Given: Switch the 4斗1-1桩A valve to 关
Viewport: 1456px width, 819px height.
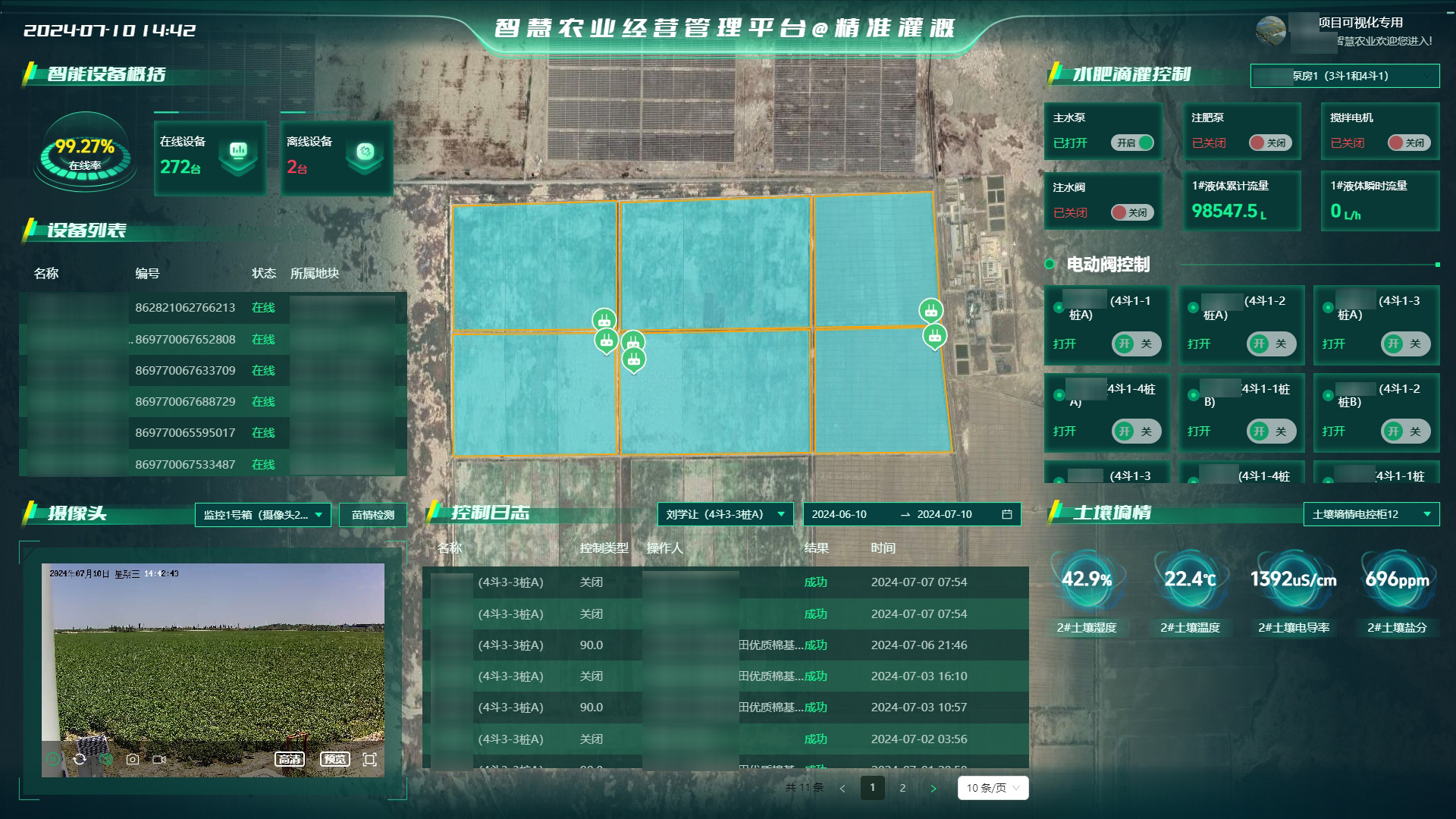Looking at the screenshot, I should (x=1147, y=344).
